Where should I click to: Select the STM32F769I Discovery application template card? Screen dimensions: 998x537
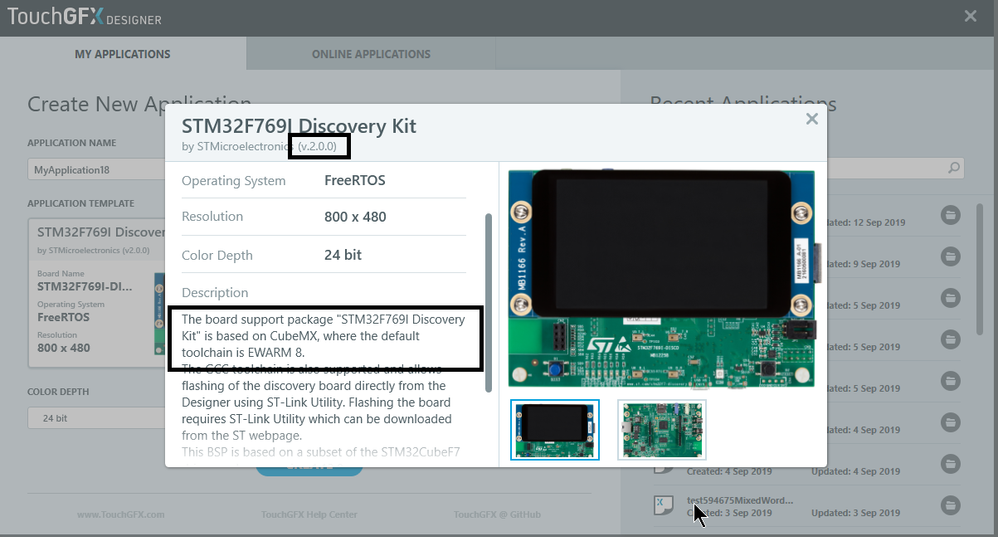tap(96, 293)
